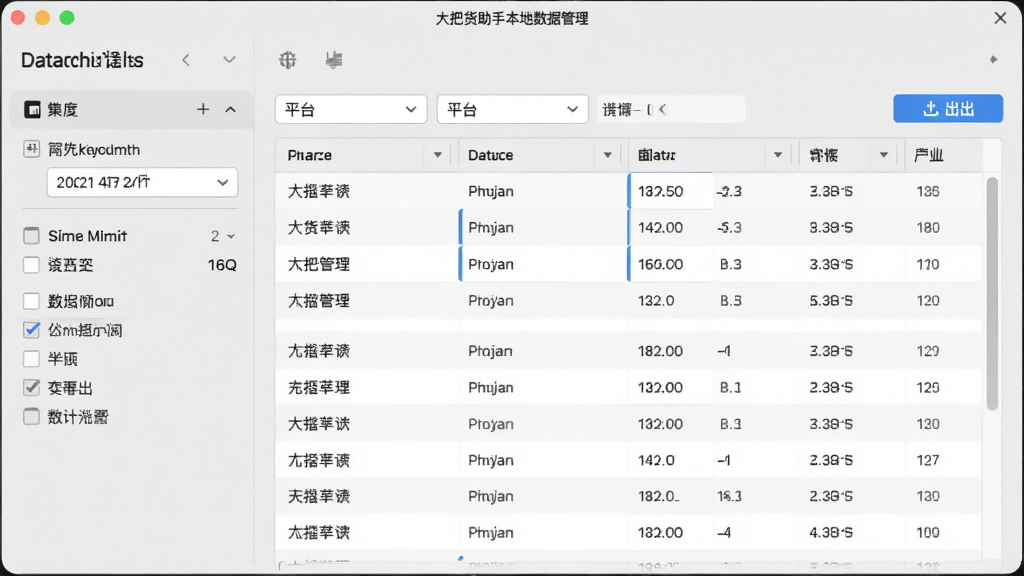
Task: Open the Pnarze column filter arrow
Action: (x=438, y=155)
